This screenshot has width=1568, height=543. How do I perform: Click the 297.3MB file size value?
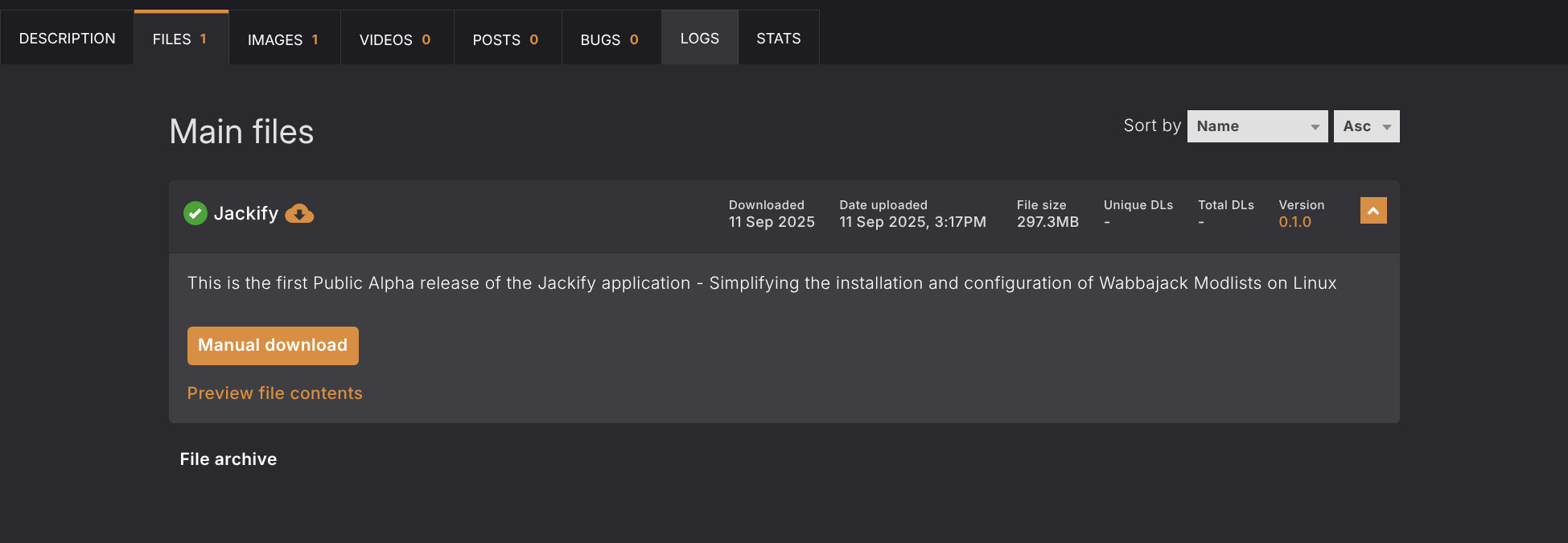click(x=1047, y=222)
